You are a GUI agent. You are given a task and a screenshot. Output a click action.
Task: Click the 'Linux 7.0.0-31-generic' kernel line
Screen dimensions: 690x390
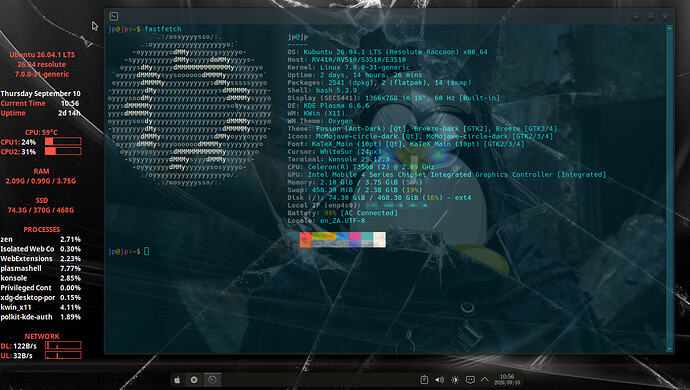point(349,67)
